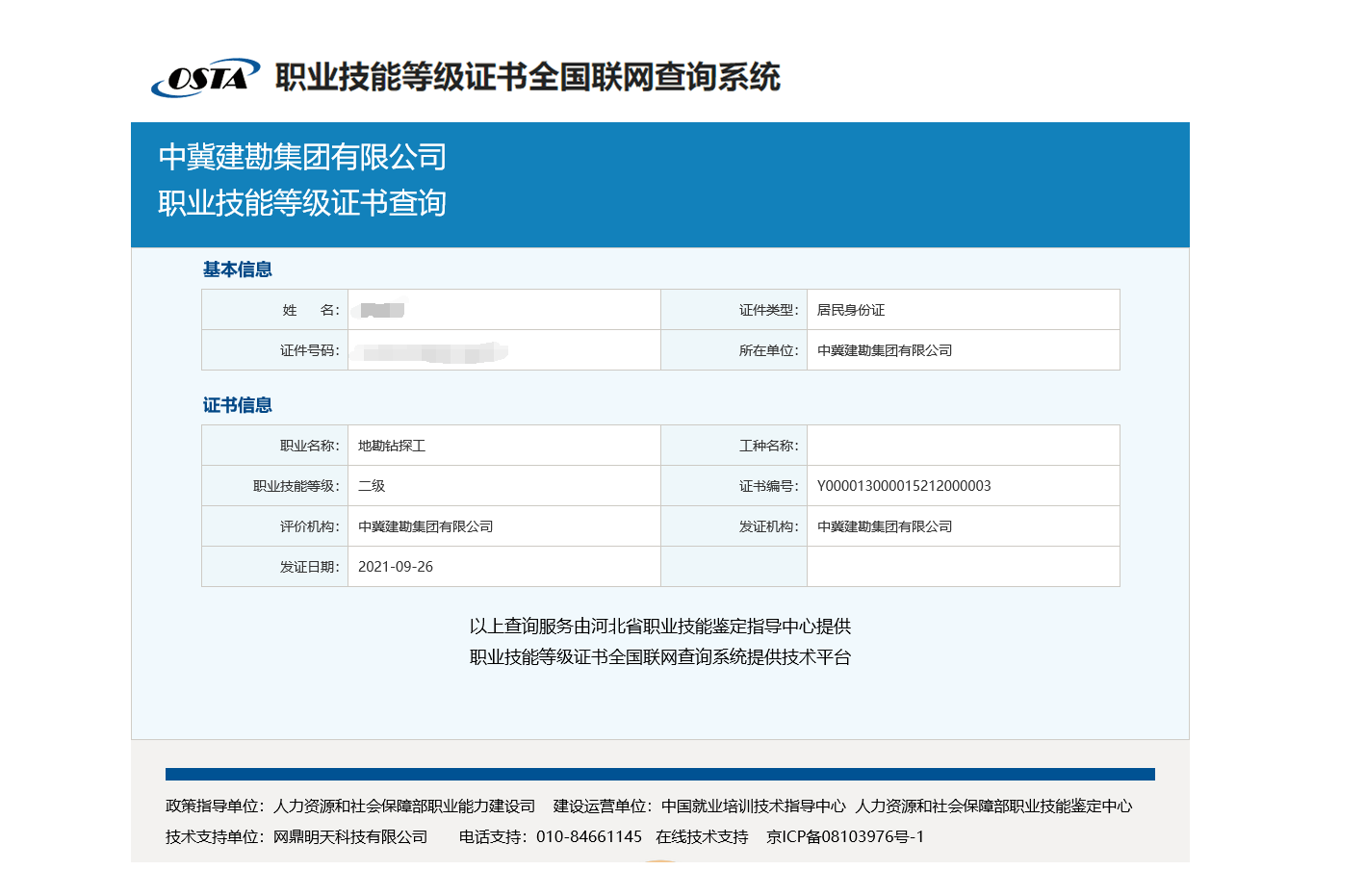This screenshot has width=1365, height=896.
Task: Click the 所在单位 company value
Action: coord(884,350)
